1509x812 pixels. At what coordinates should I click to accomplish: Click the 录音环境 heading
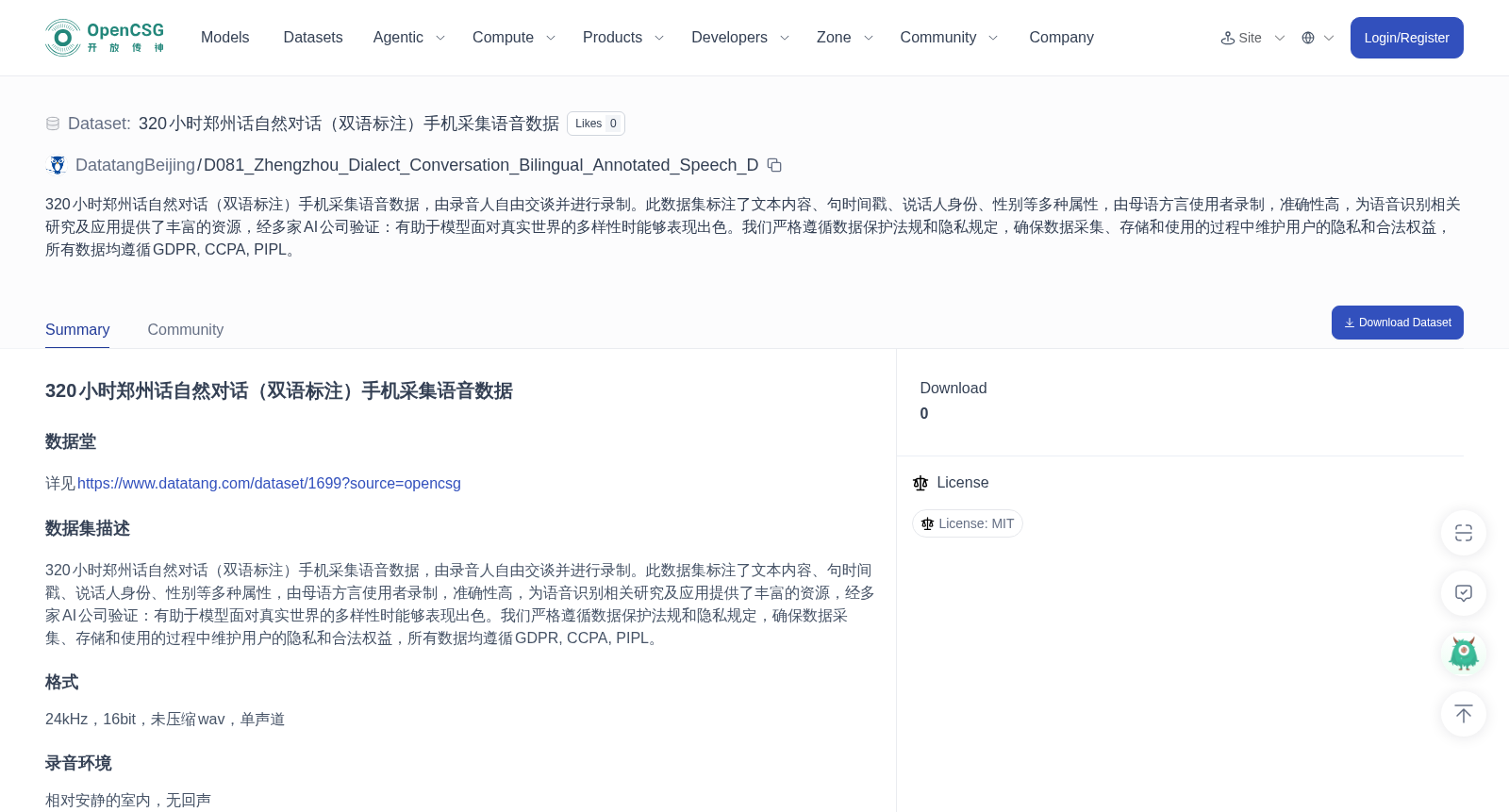78,763
